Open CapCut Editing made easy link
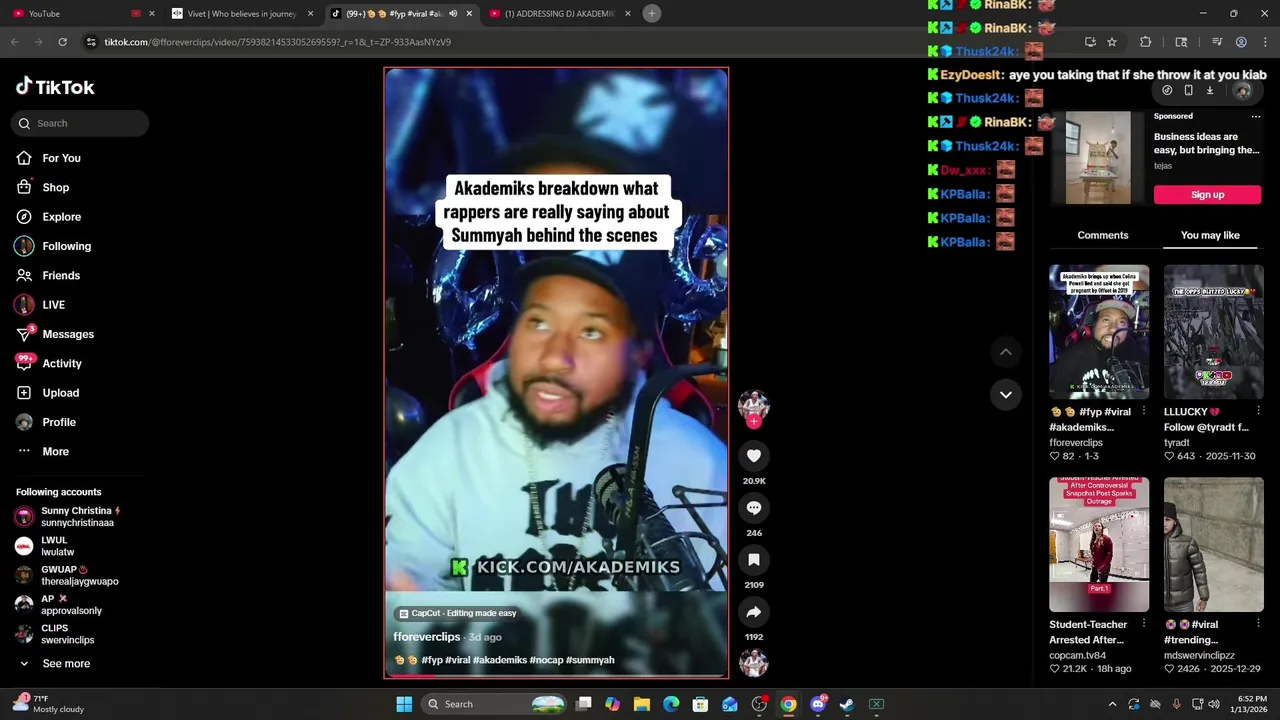 pyautogui.click(x=457, y=613)
